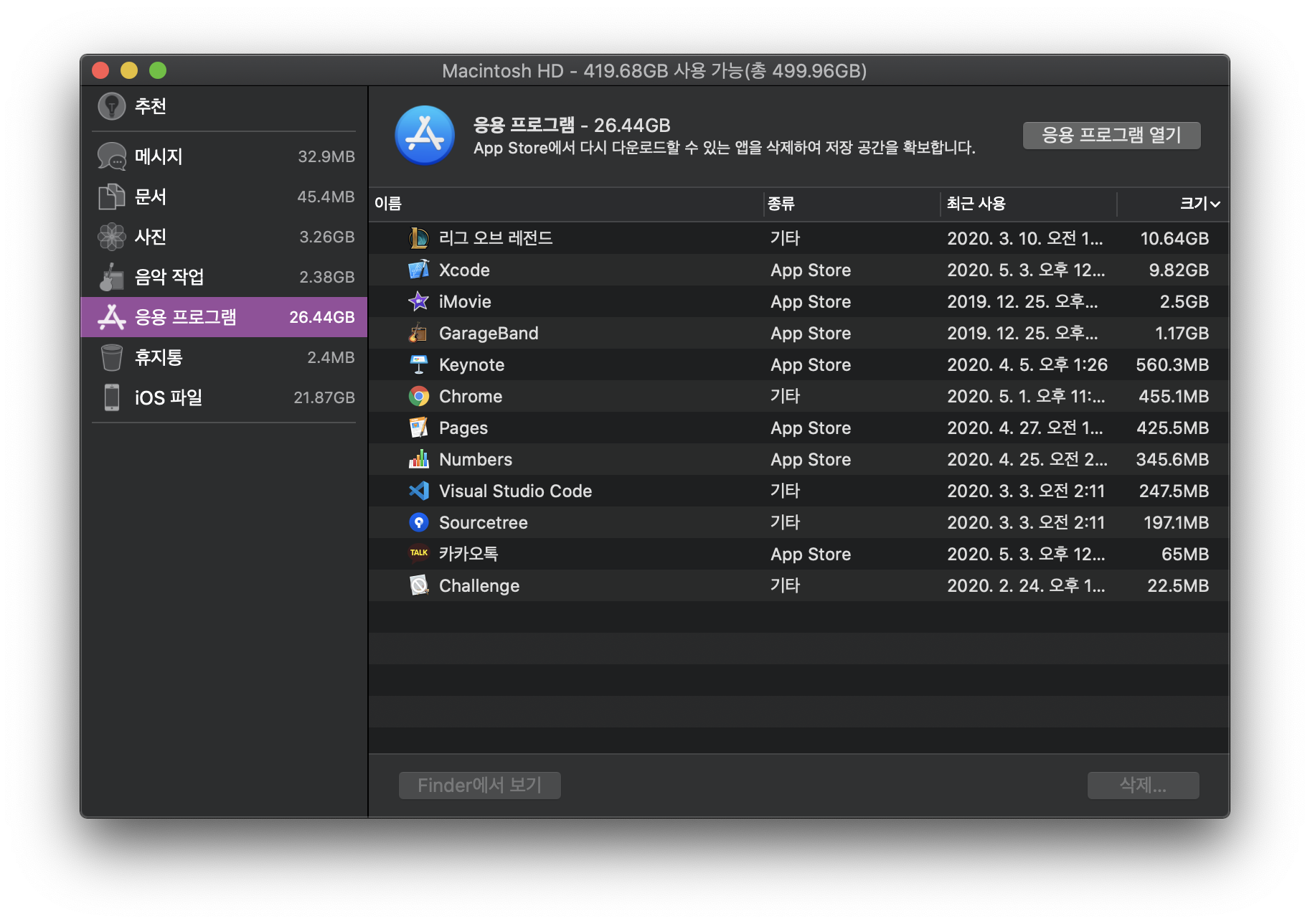
Task: Click the 문서 documents icon
Action: click(111, 197)
